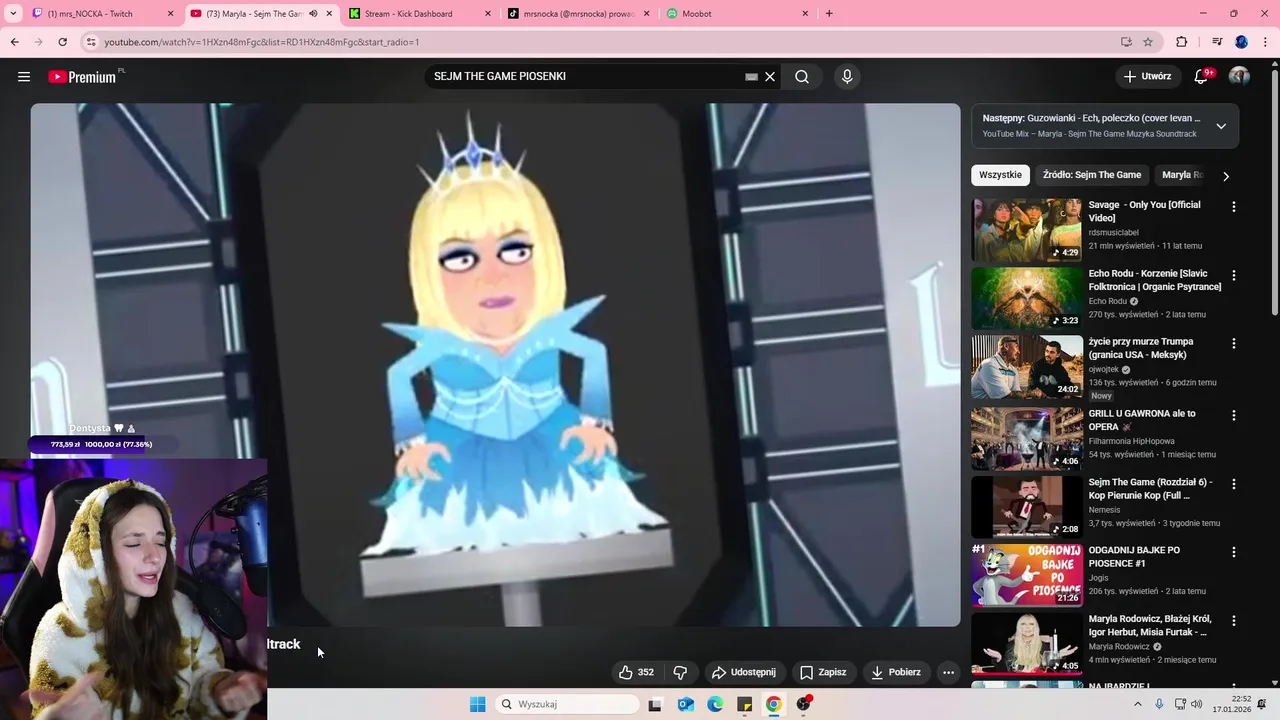Open Chrome profile avatar
The image size is (1280, 720).
pyautogui.click(x=1241, y=42)
